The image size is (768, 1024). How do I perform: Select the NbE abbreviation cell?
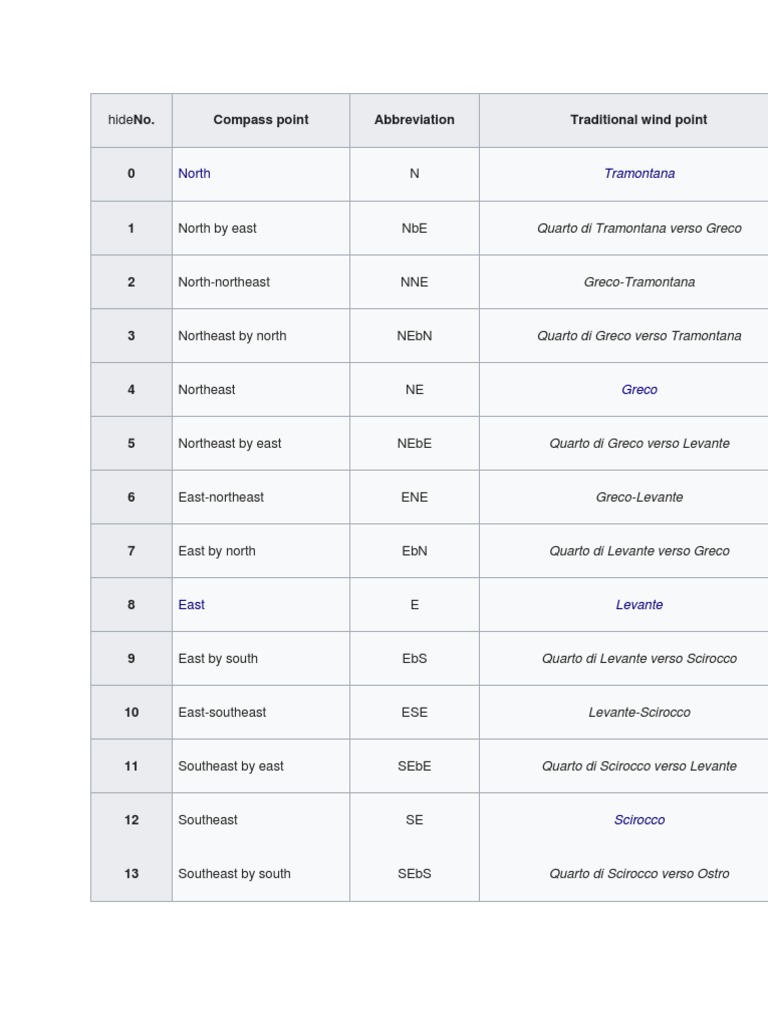point(415,228)
